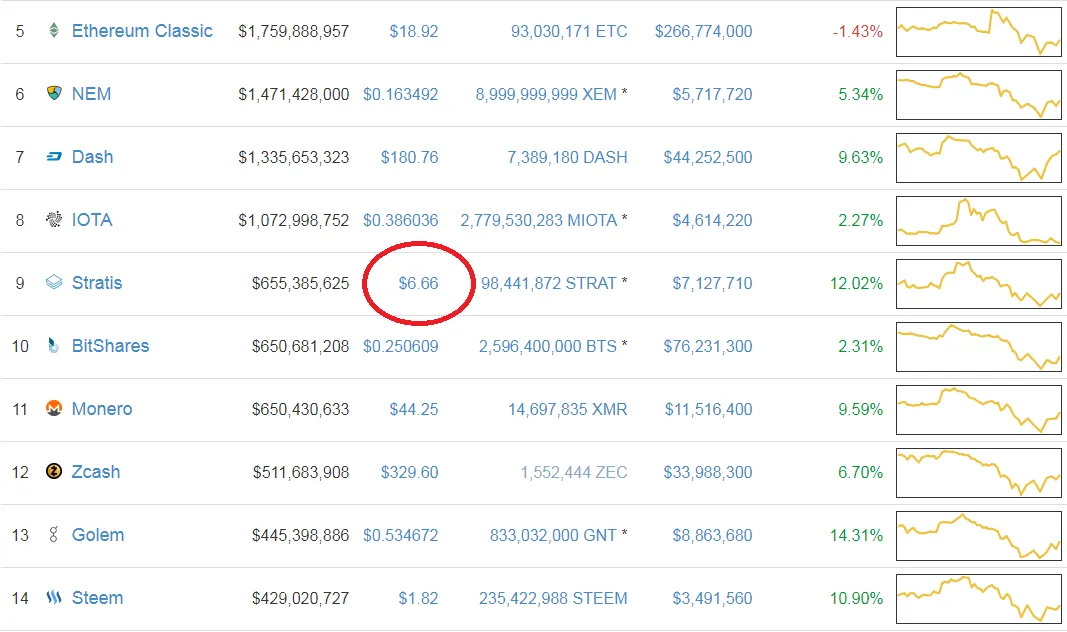Click Ethereum Classic price $18.92
1067x632 pixels.
click(414, 31)
